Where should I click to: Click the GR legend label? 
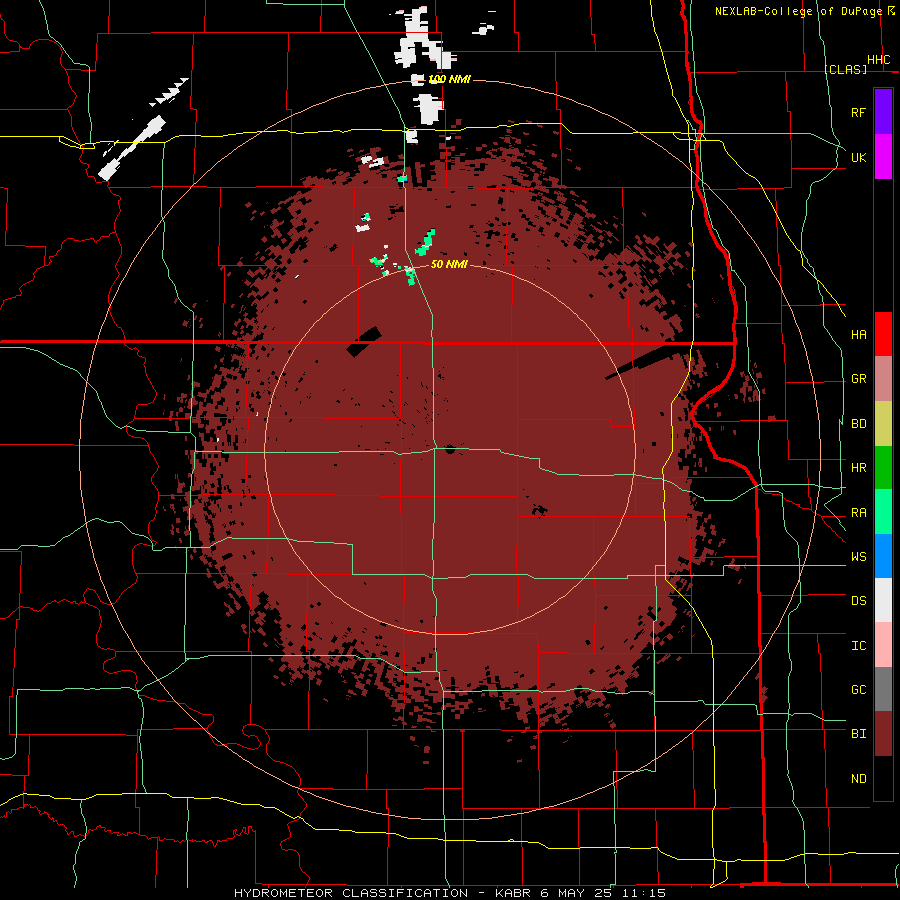coord(859,379)
